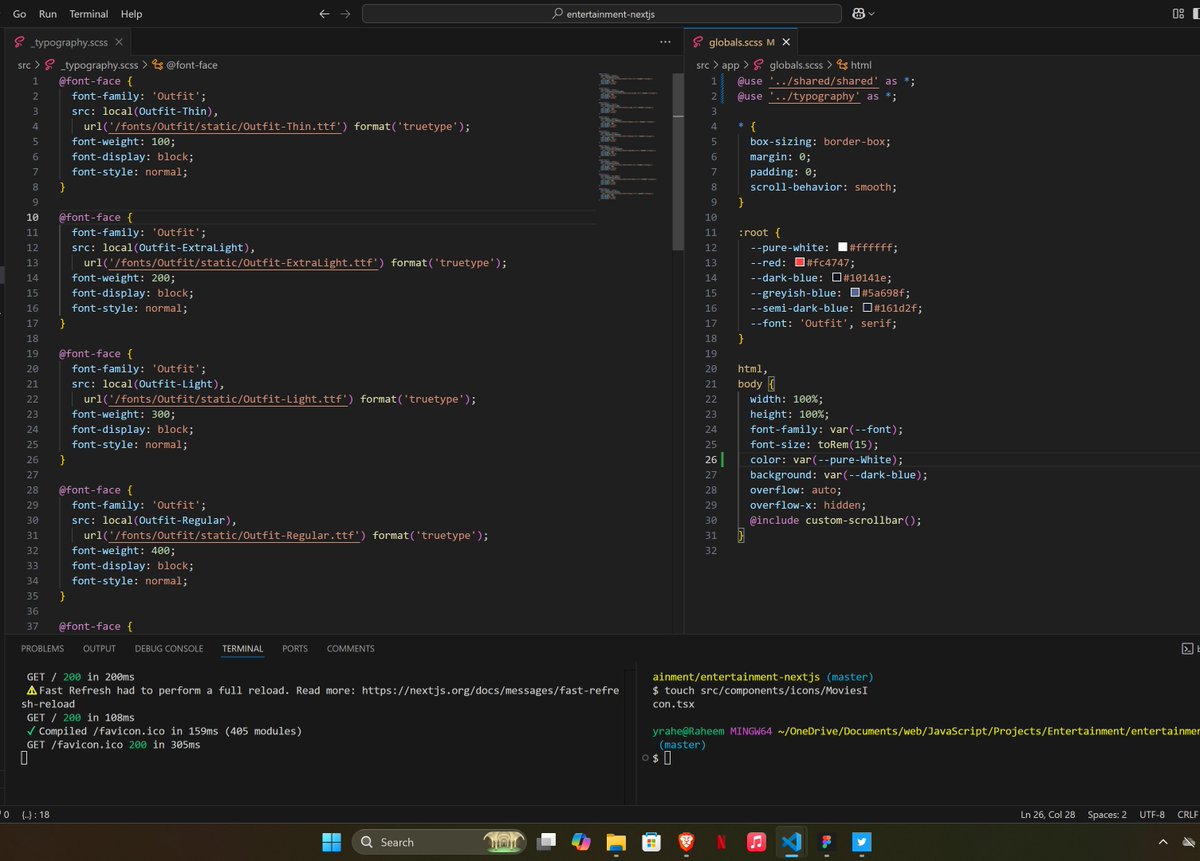This screenshot has width=1200, height=861.
Task: Switch to the PORTS panel tab
Action: [295, 648]
